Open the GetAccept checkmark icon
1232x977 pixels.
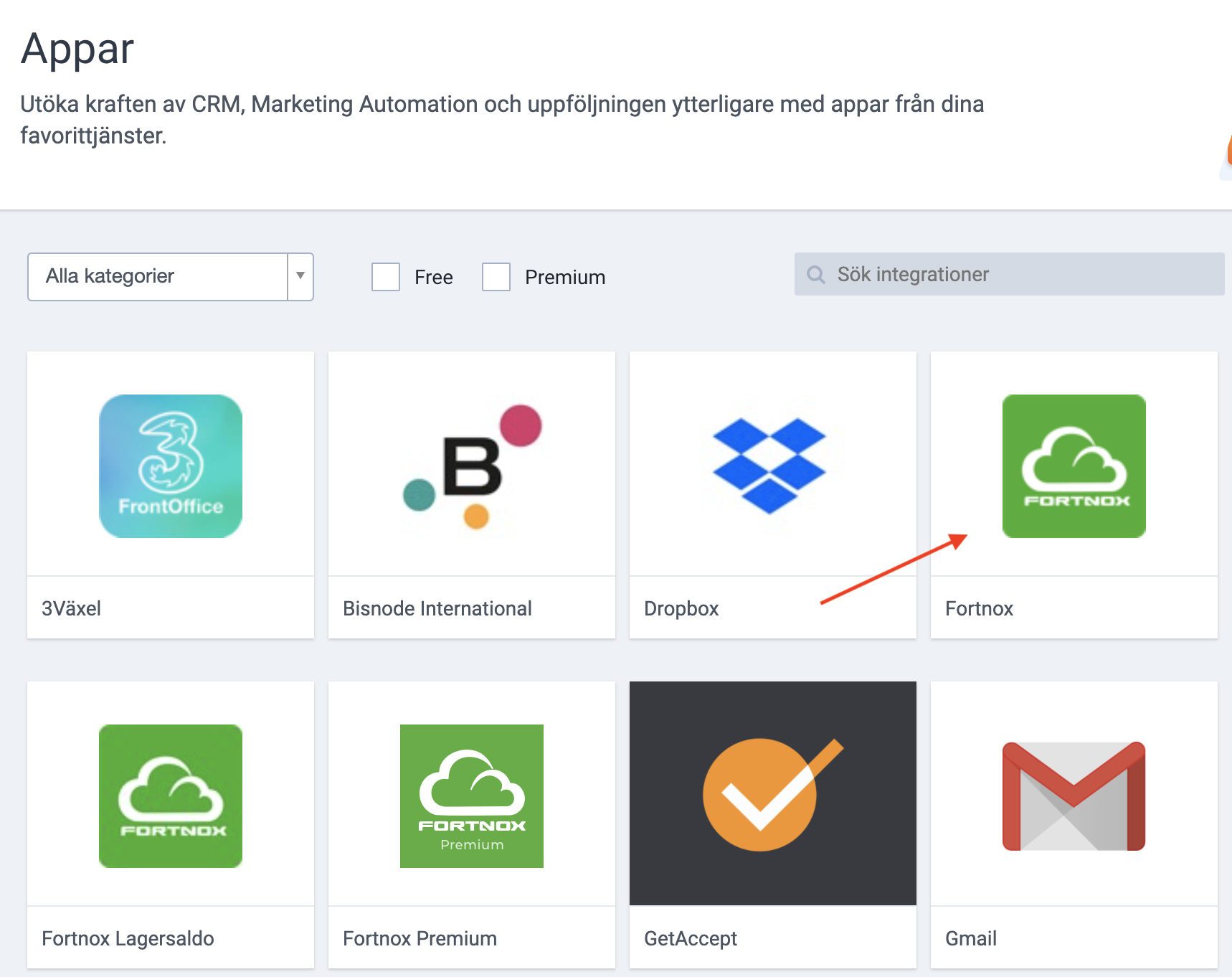click(773, 793)
